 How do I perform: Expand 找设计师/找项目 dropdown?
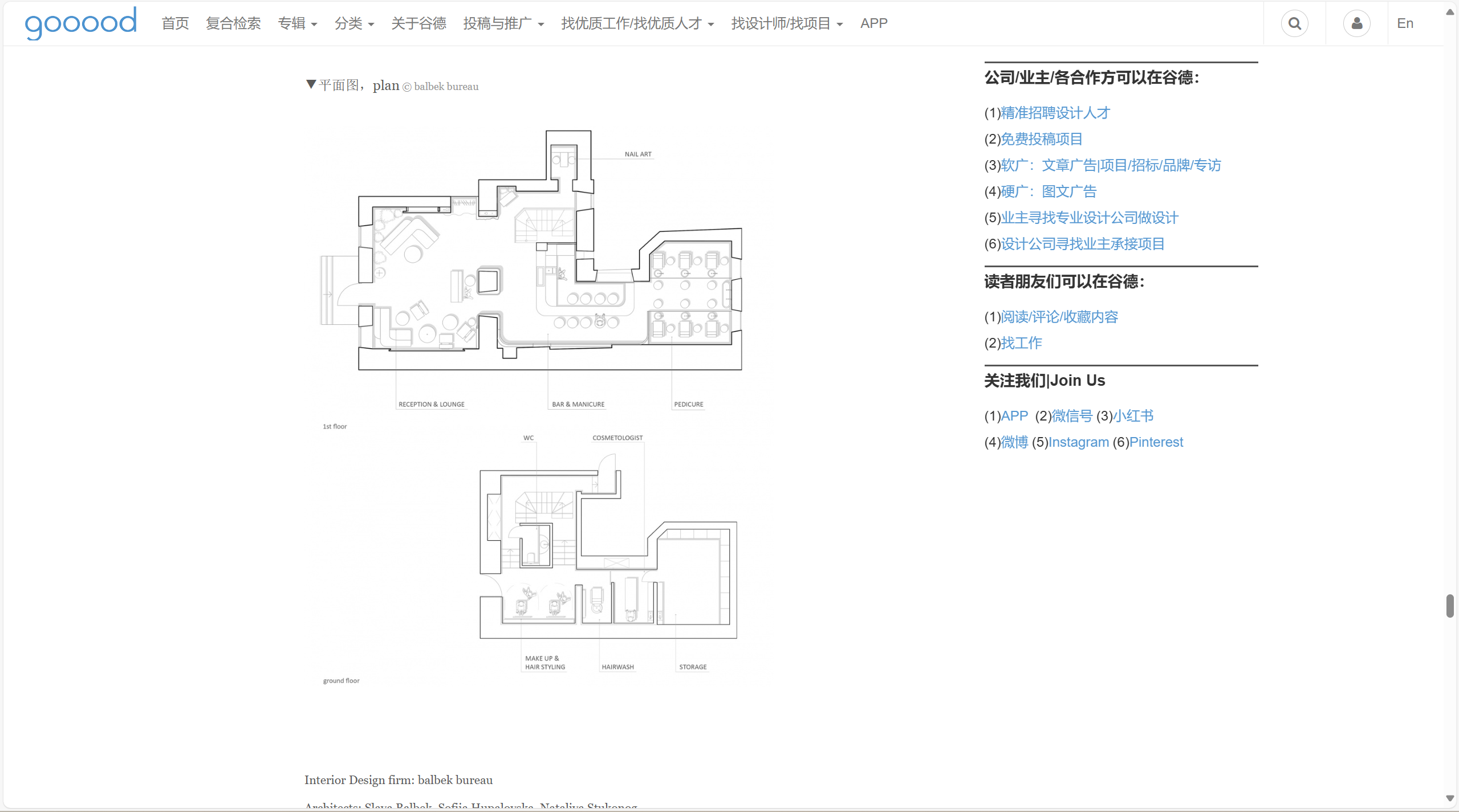tap(786, 23)
